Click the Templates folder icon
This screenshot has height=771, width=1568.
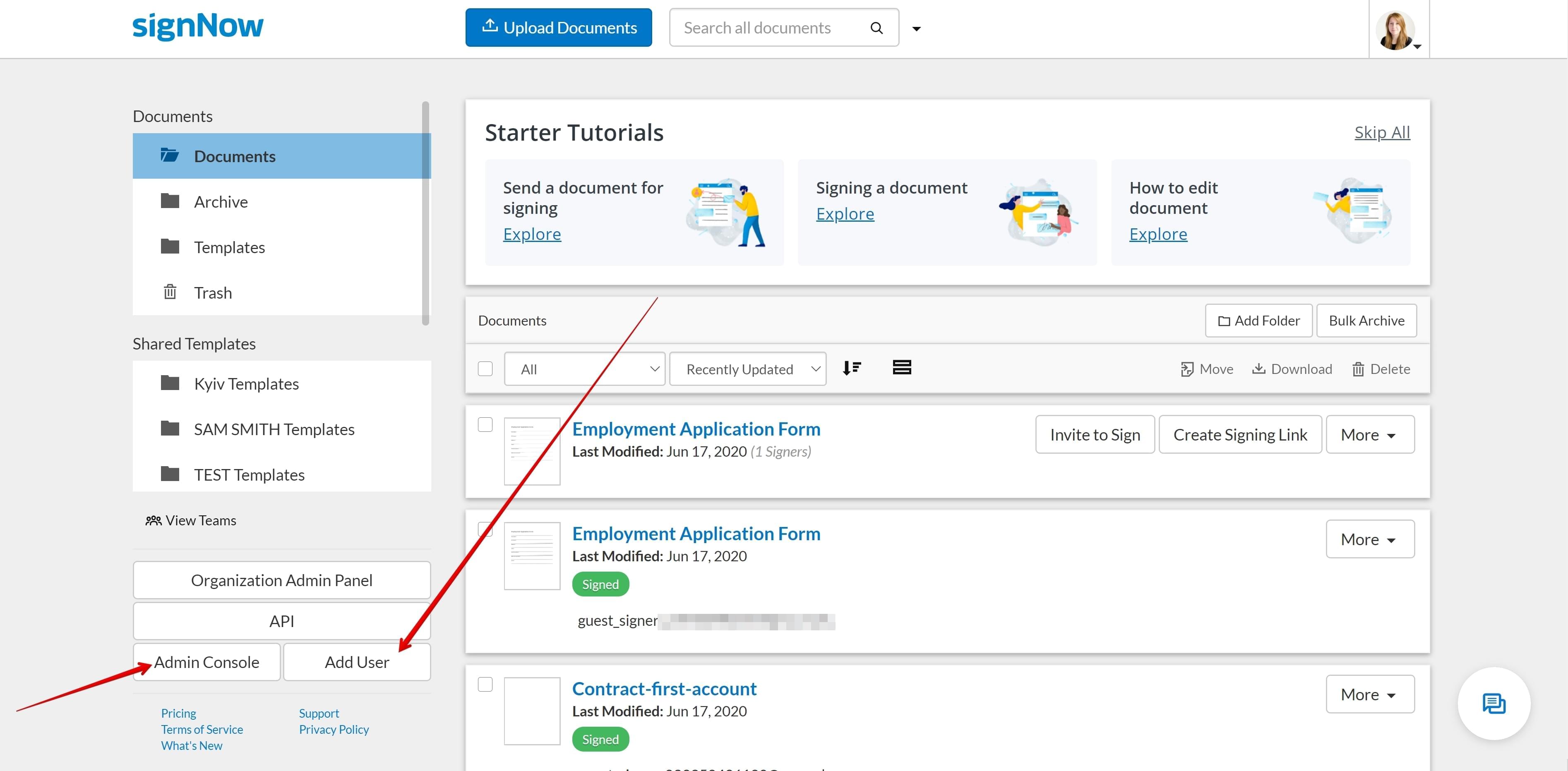point(170,247)
